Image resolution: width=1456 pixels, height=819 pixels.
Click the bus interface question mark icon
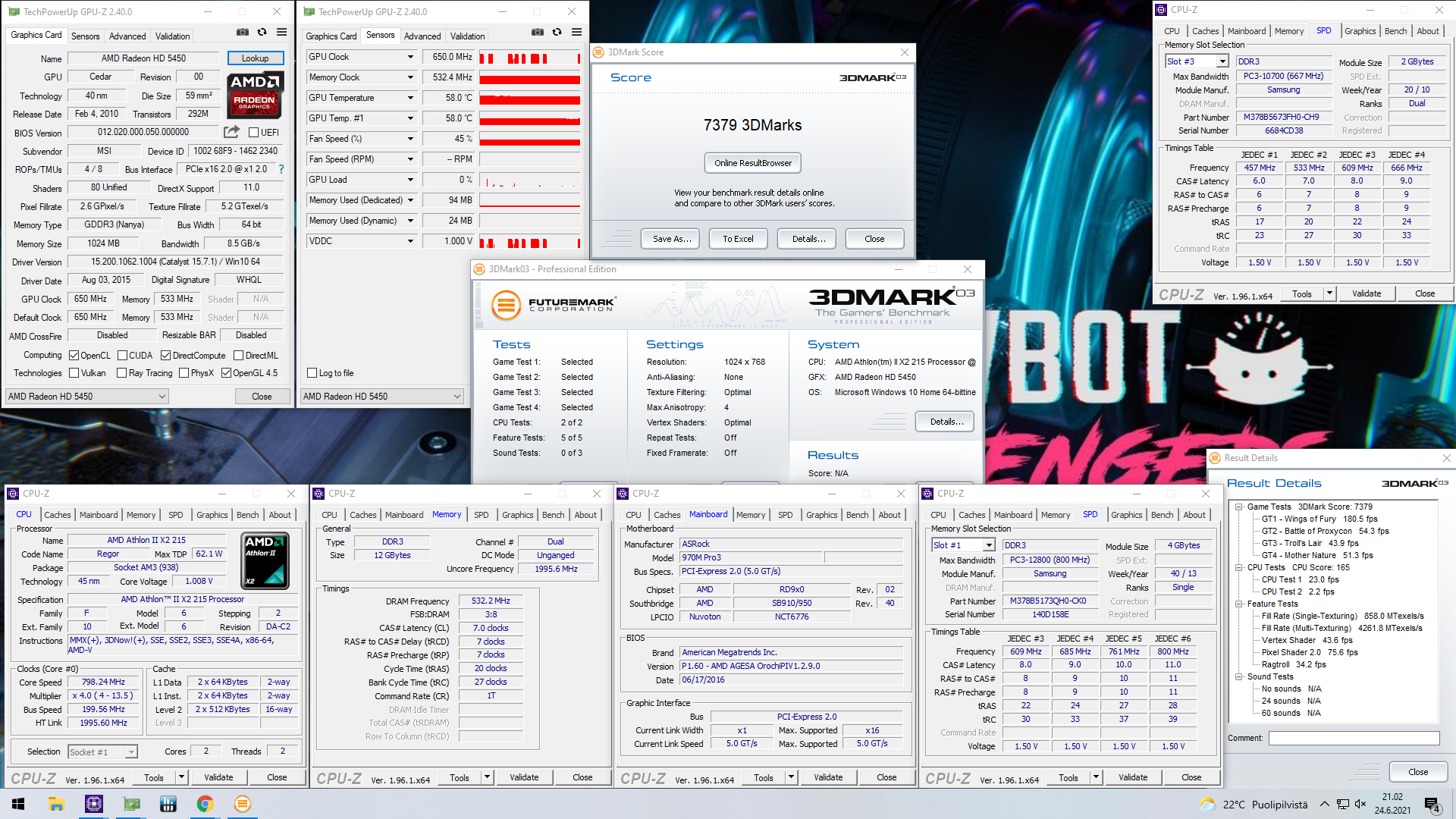tap(281, 169)
